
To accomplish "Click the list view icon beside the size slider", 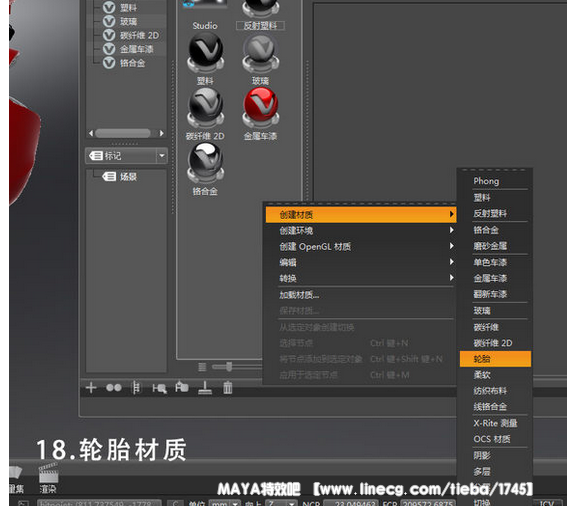I will (202, 367).
